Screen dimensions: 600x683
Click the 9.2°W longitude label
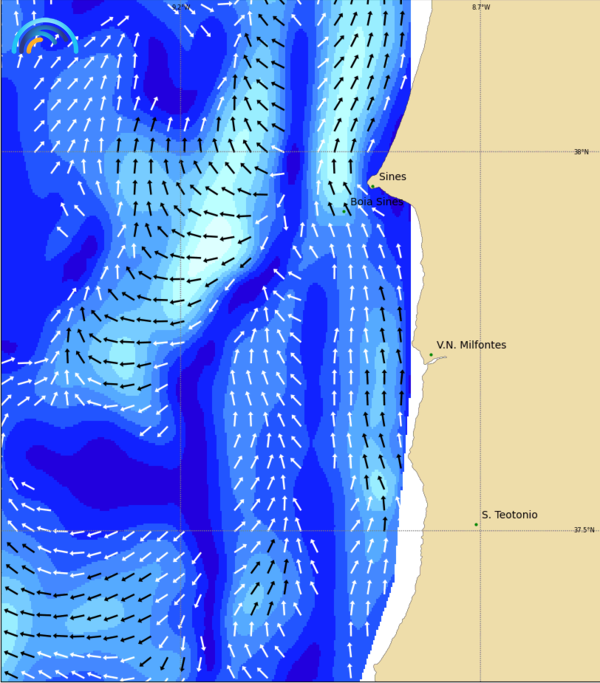[180, 7]
